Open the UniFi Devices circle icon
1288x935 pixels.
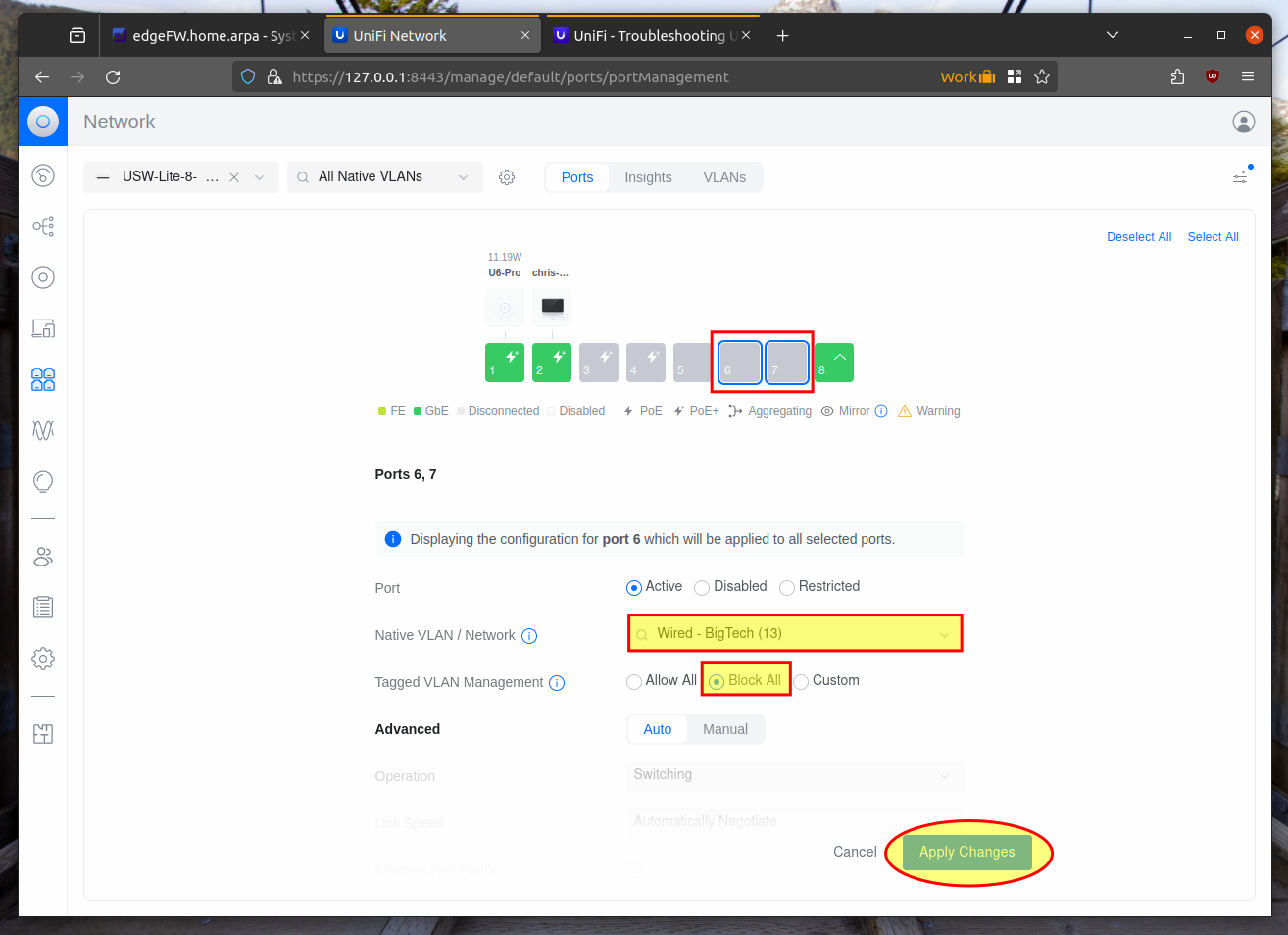(x=43, y=277)
